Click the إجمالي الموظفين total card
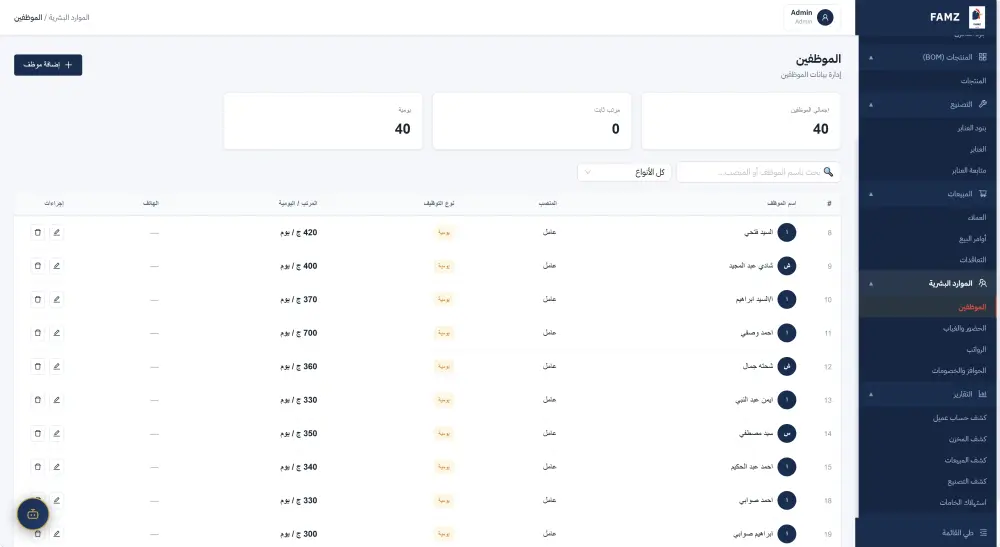The width and height of the screenshot is (1000, 547). tap(740, 121)
